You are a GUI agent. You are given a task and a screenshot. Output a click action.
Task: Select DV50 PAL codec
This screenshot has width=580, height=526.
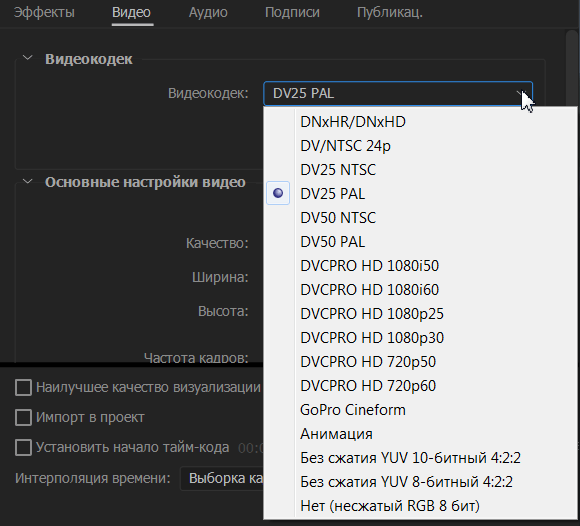pyautogui.click(x=420, y=242)
